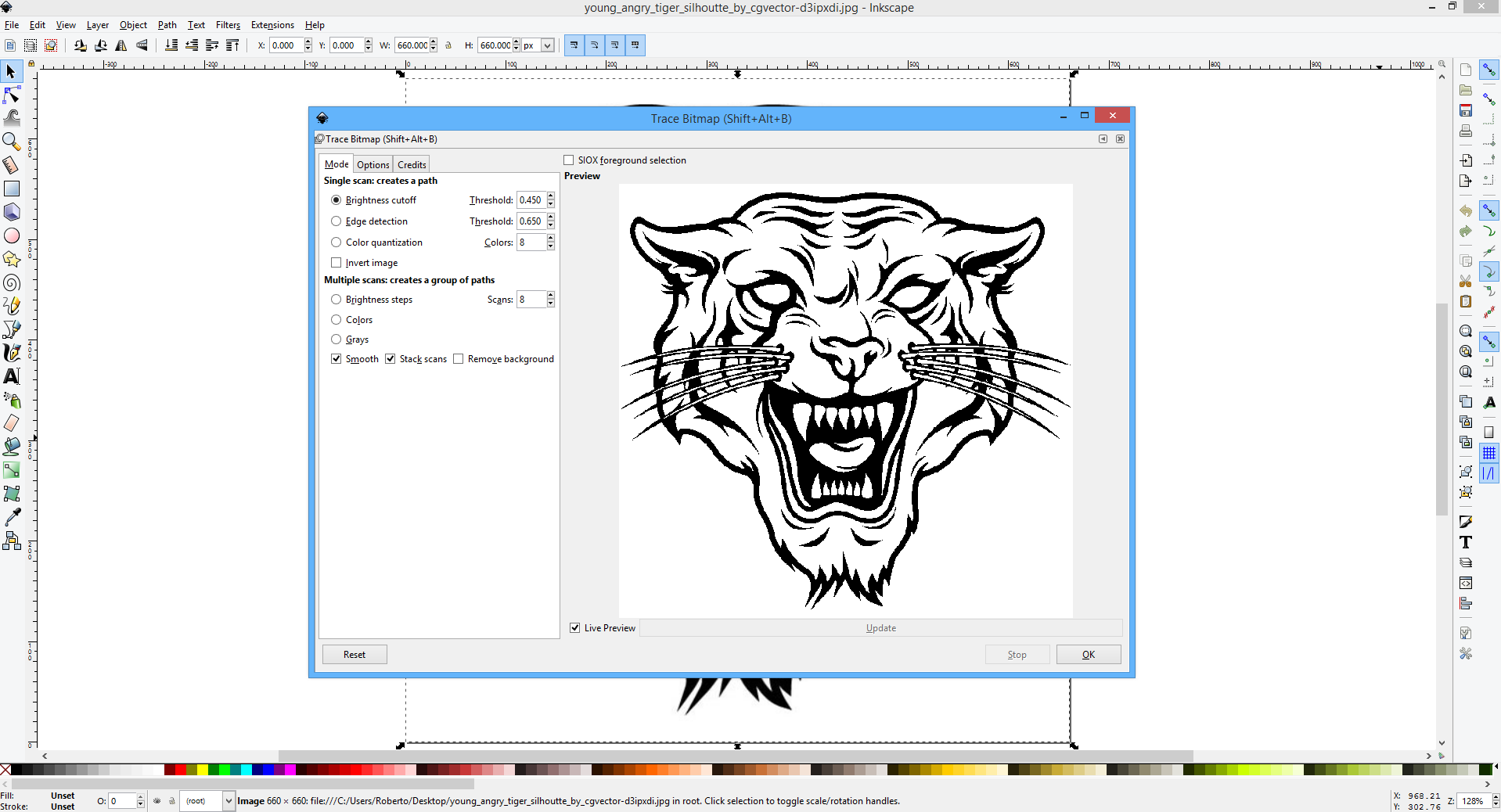Image resolution: width=1501 pixels, height=812 pixels.
Task: Toggle the Live Preview checkbox
Action: click(575, 628)
